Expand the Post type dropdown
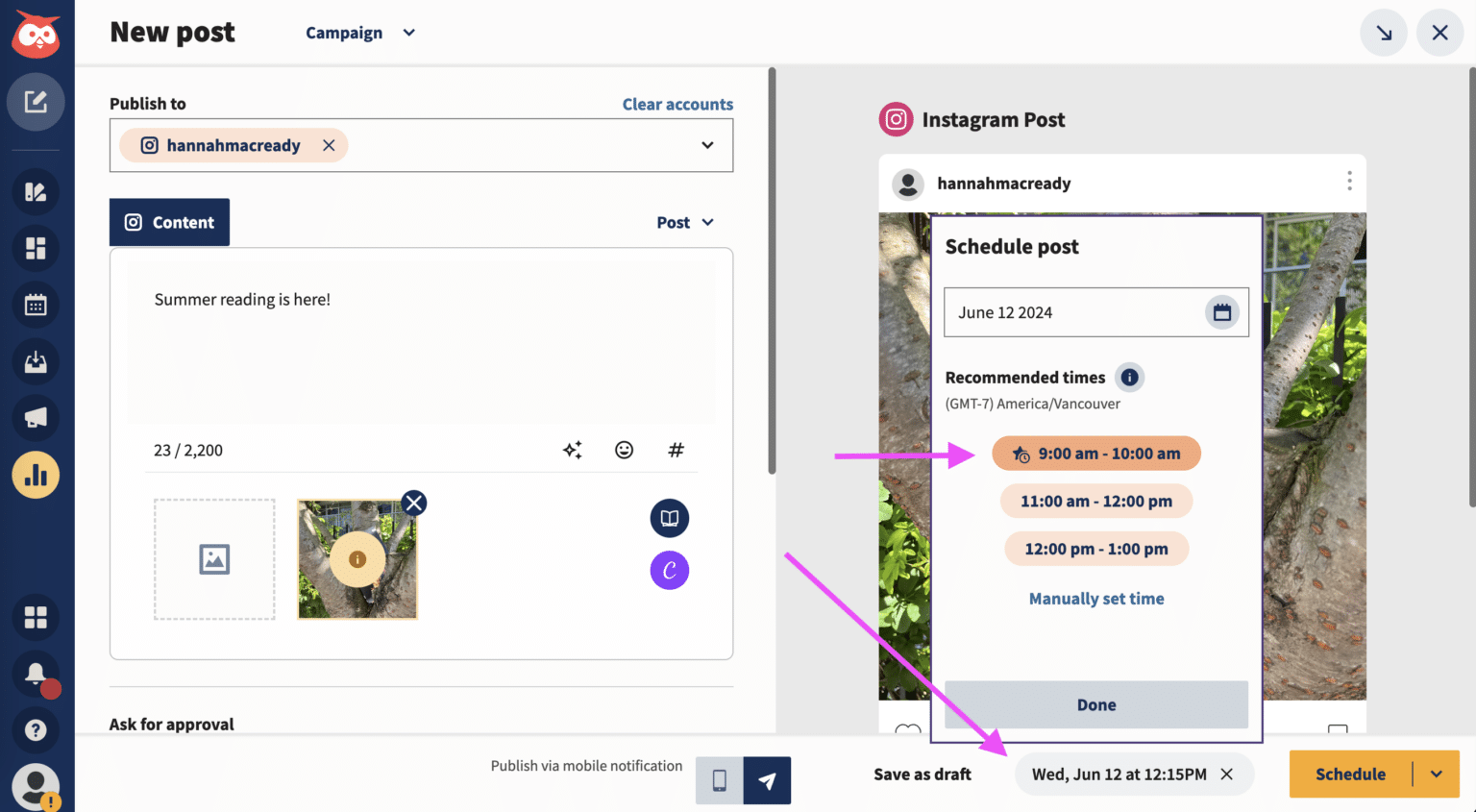 coord(685,222)
